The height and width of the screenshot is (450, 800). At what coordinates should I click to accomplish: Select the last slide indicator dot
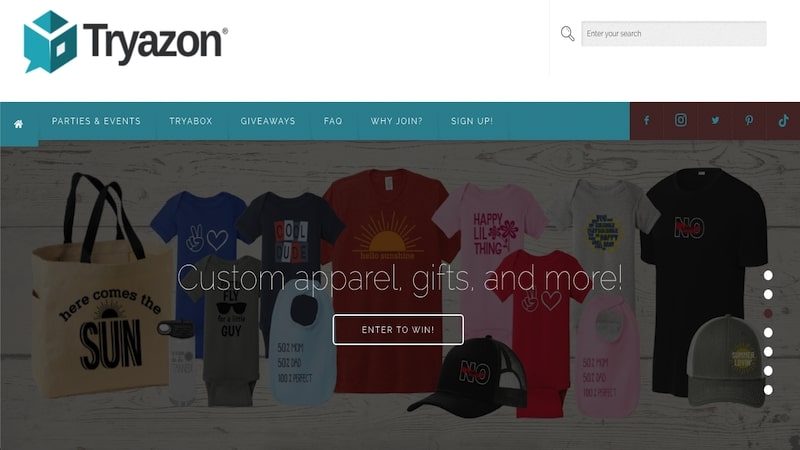[768, 390]
